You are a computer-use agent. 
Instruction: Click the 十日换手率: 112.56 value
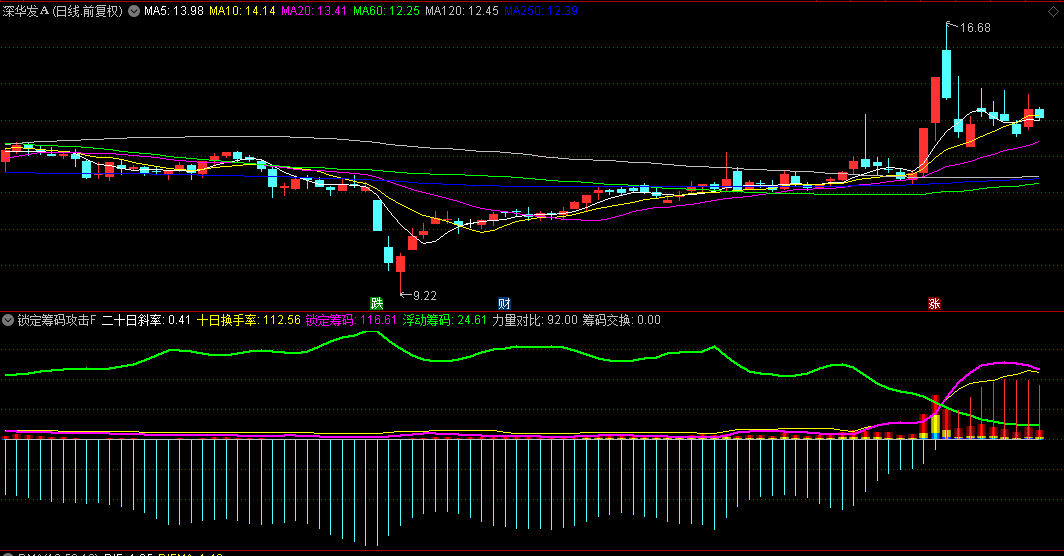point(248,320)
